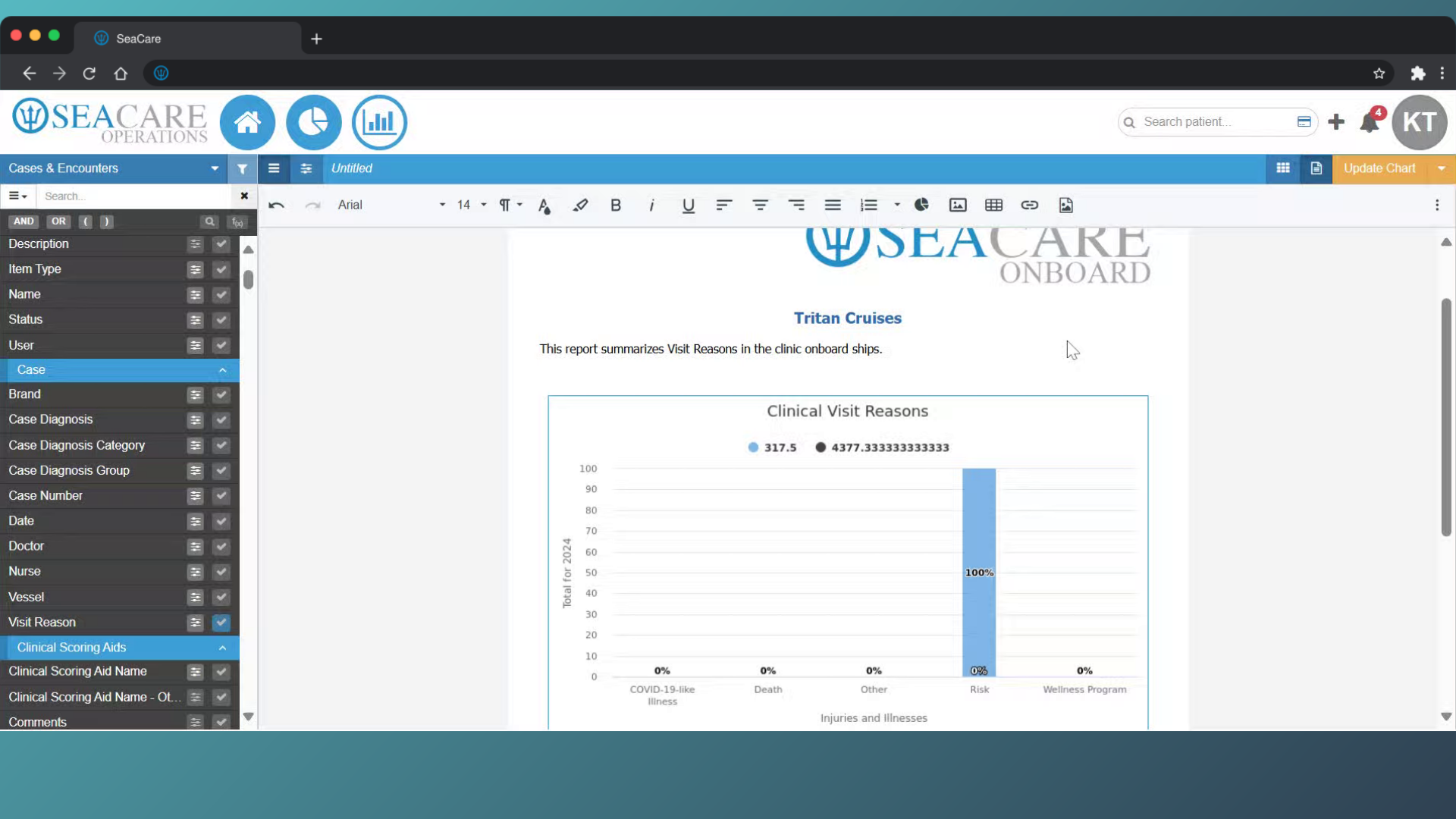The height and width of the screenshot is (819, 1456).
Task: Insert AND operator
Action: pyautogui.click(x=24, y=221)
